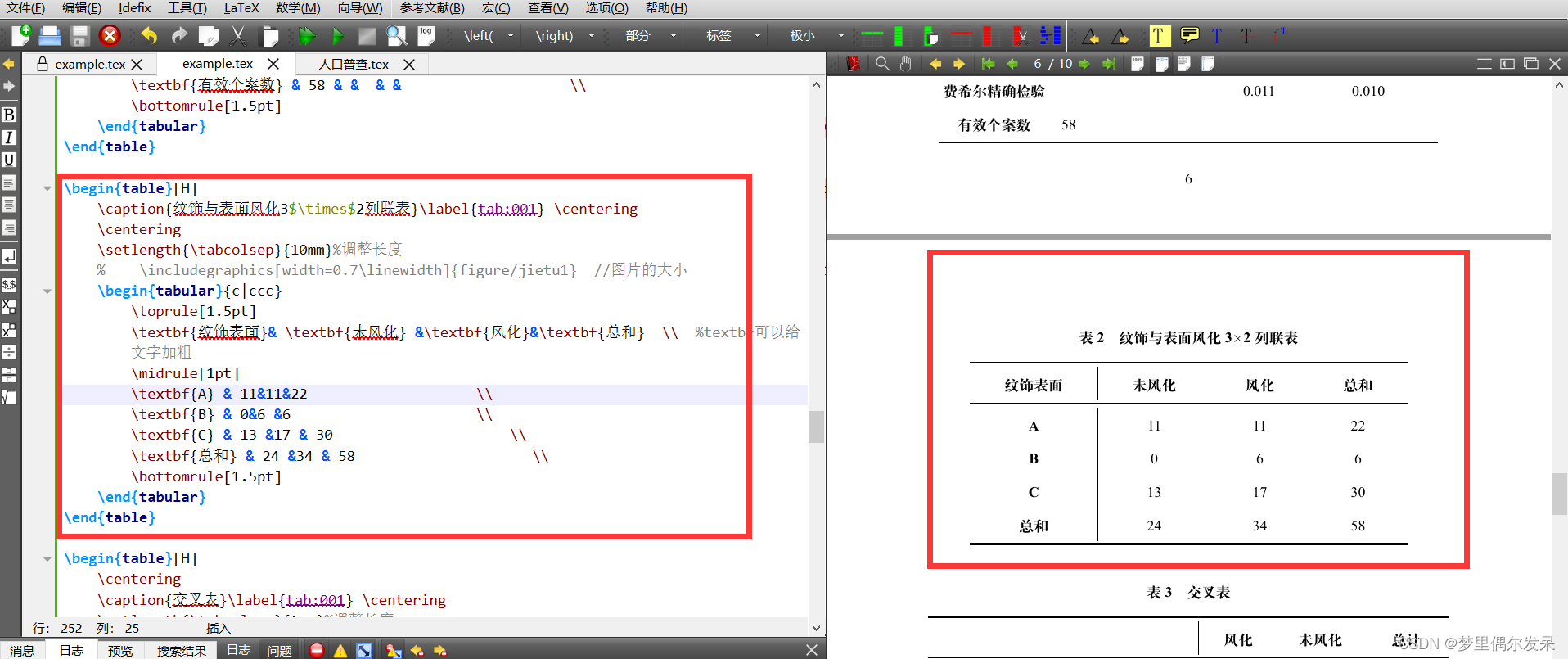Viewport: 1568px width, 659px height.
Task: Open the \left( delimiter dropdown
Action: click(x=511, y=35)
